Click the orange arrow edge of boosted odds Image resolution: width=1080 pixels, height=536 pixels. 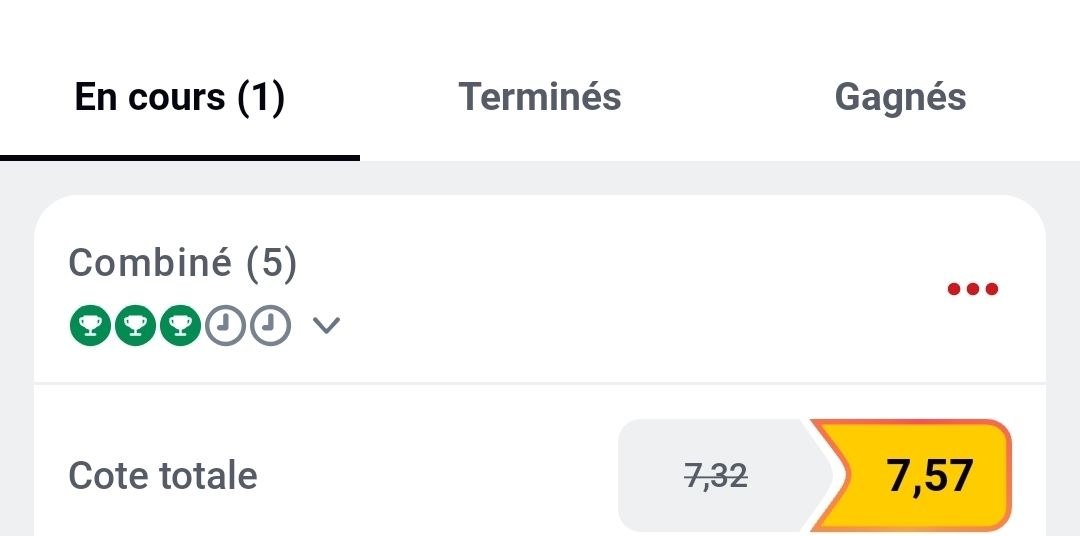pyautogui.click(x=824, y=475)
